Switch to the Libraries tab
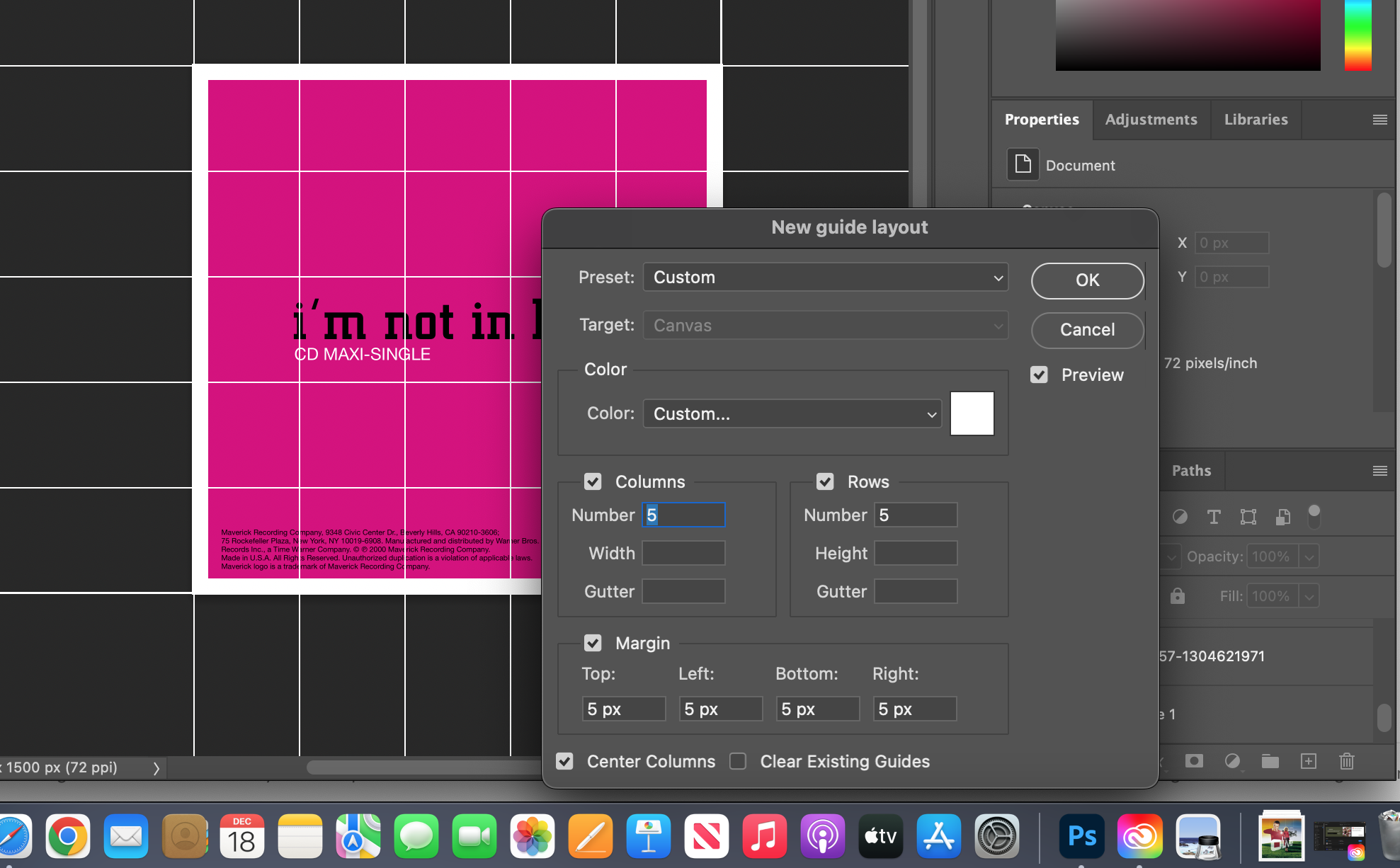The image size is (1400, 868). click(x=1256, y=120)
